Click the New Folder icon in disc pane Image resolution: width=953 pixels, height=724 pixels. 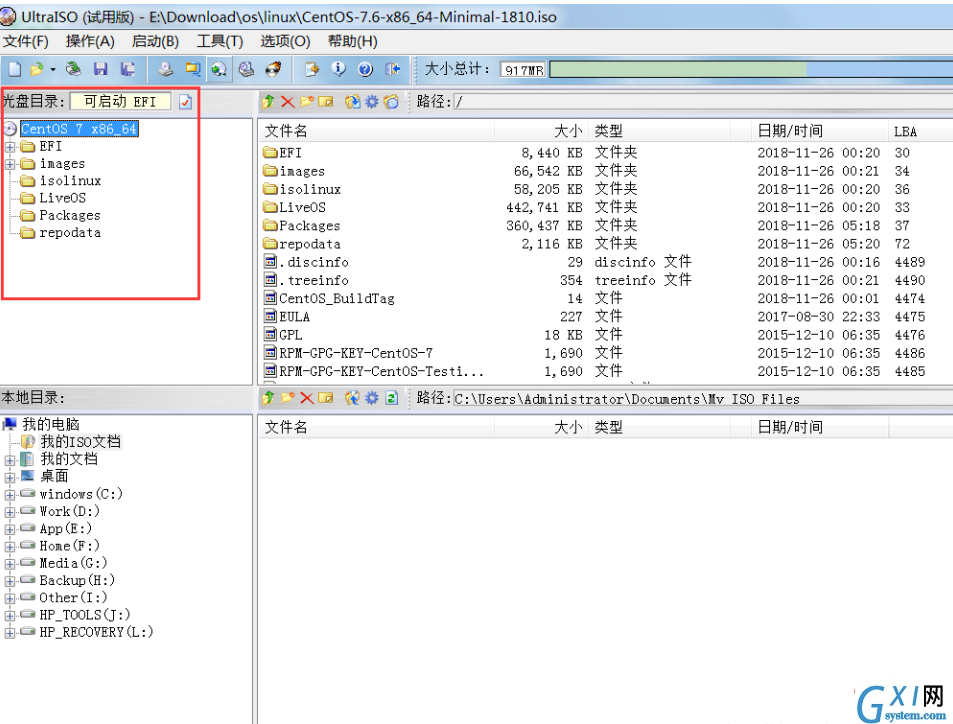click(x=306, y=102)
